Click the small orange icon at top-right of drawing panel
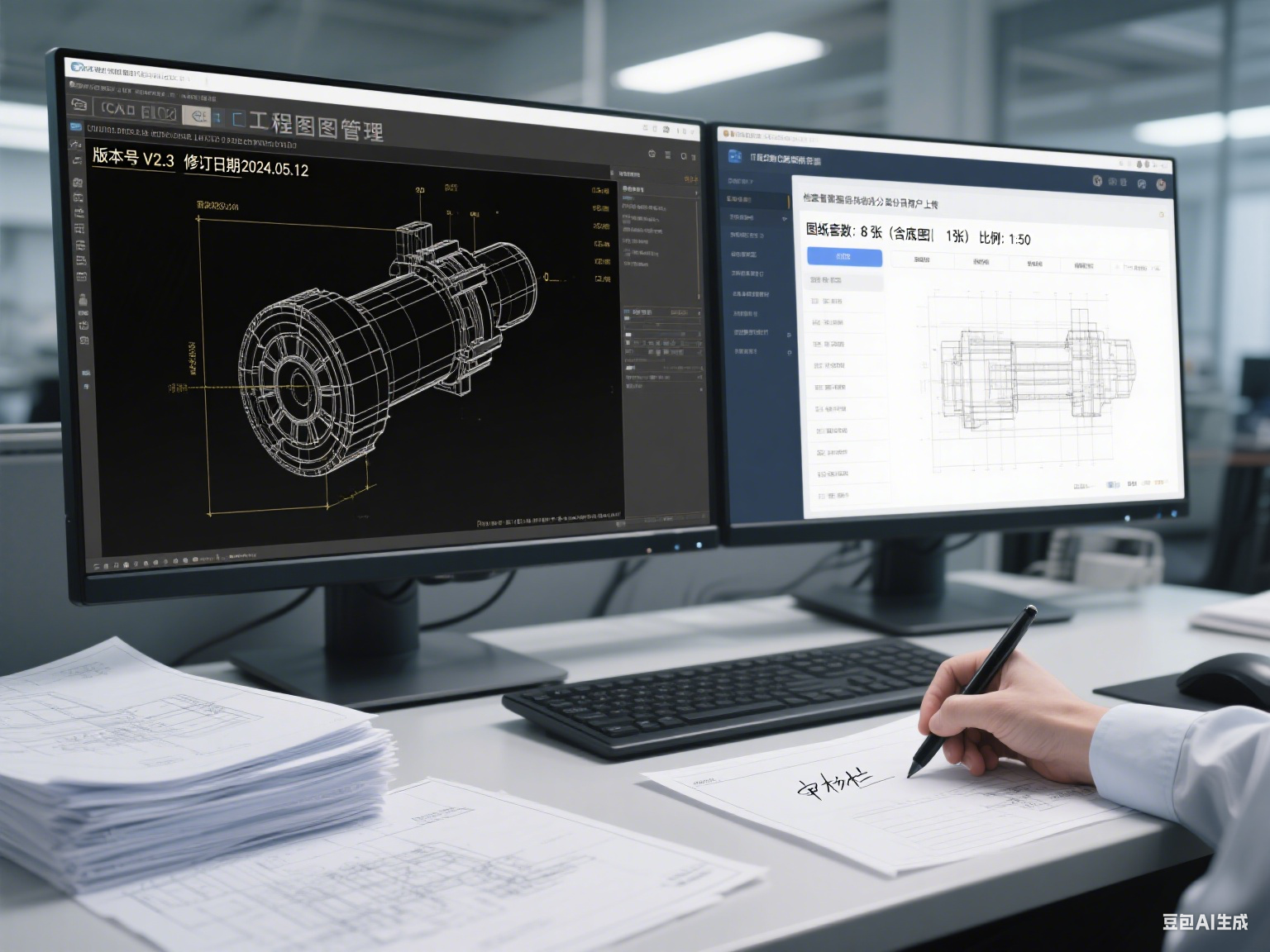The width and height of the screenshot is (1270, 952). [1162, 215]
